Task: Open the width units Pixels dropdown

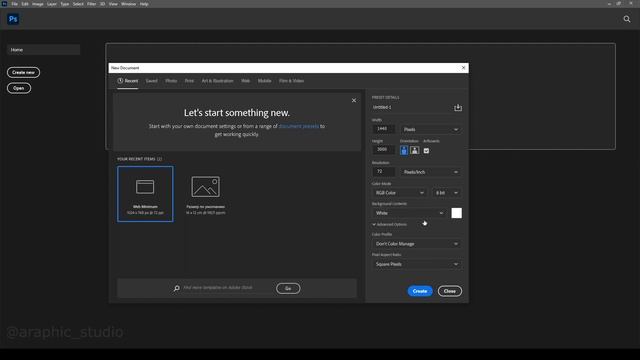Action: point(431,129)
